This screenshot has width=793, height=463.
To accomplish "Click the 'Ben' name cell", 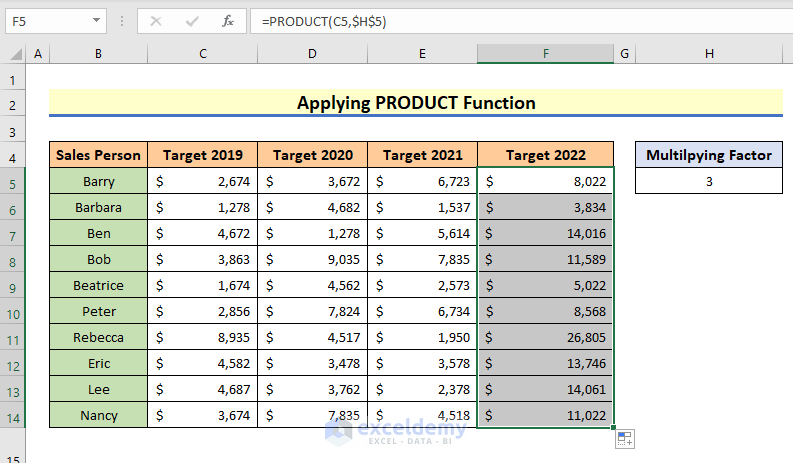I will (x=98, y=233).
